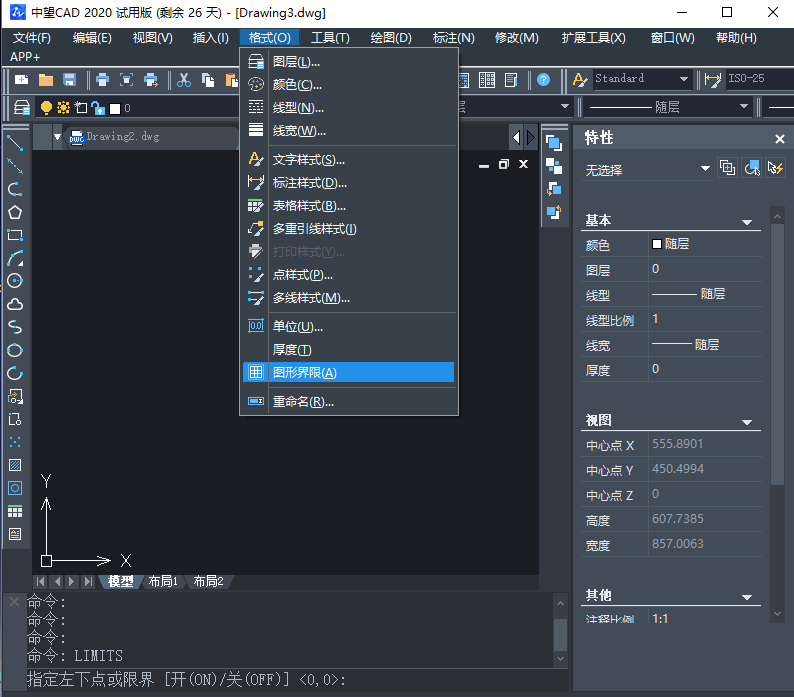Switch to the 布局1 layout tab

pos(162,581)
